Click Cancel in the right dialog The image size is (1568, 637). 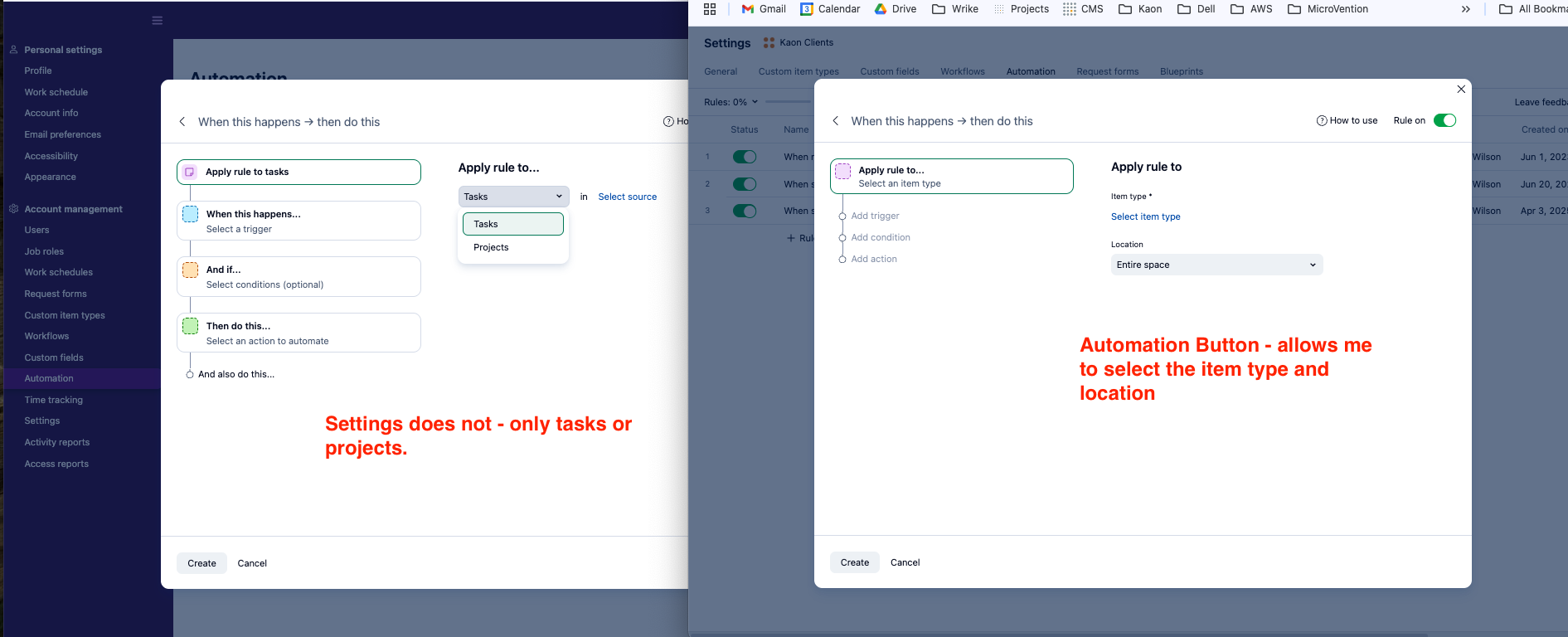905,562
